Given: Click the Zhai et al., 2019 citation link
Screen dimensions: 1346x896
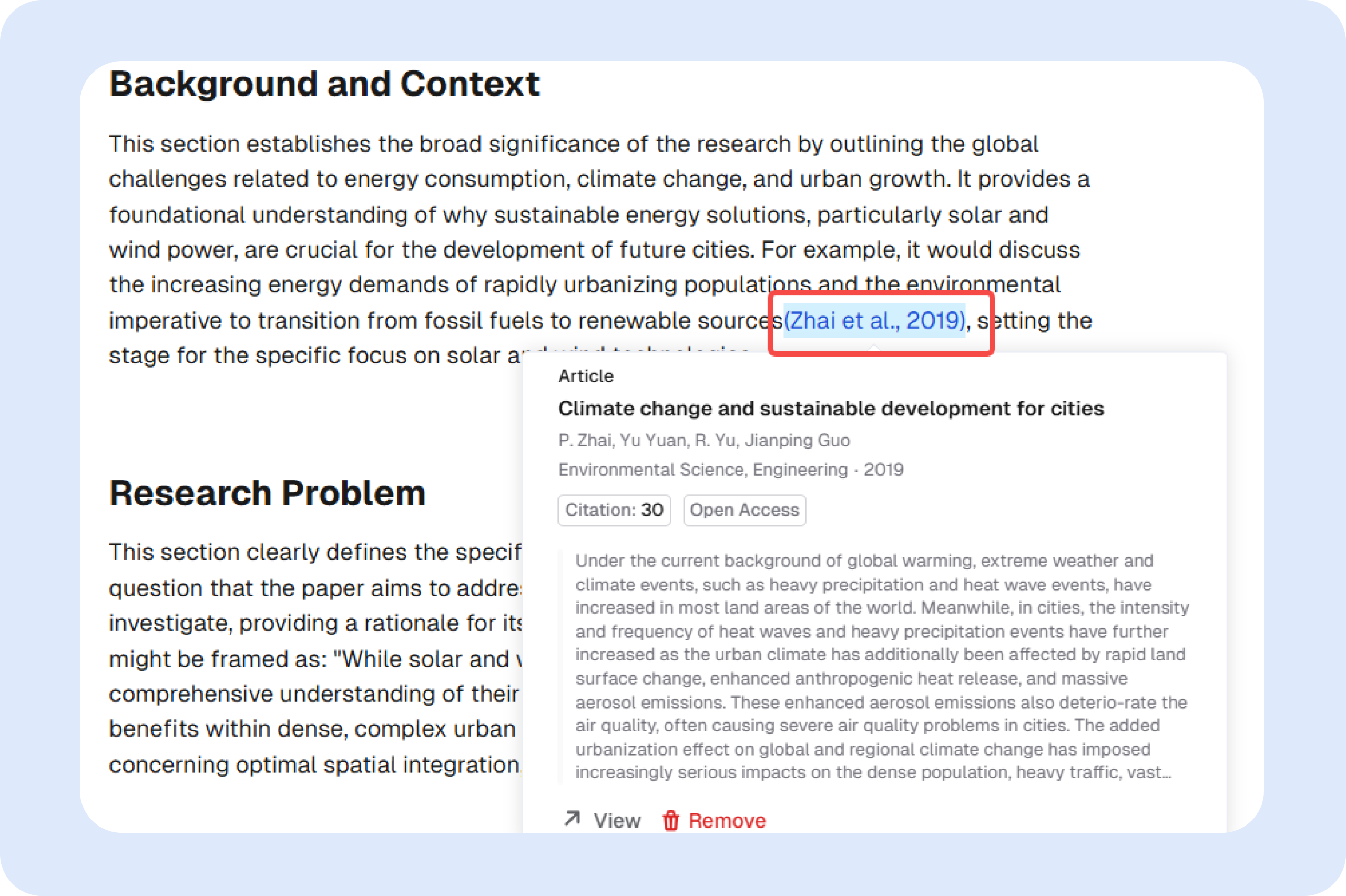Looking at the screenshot, I should 874,321.
